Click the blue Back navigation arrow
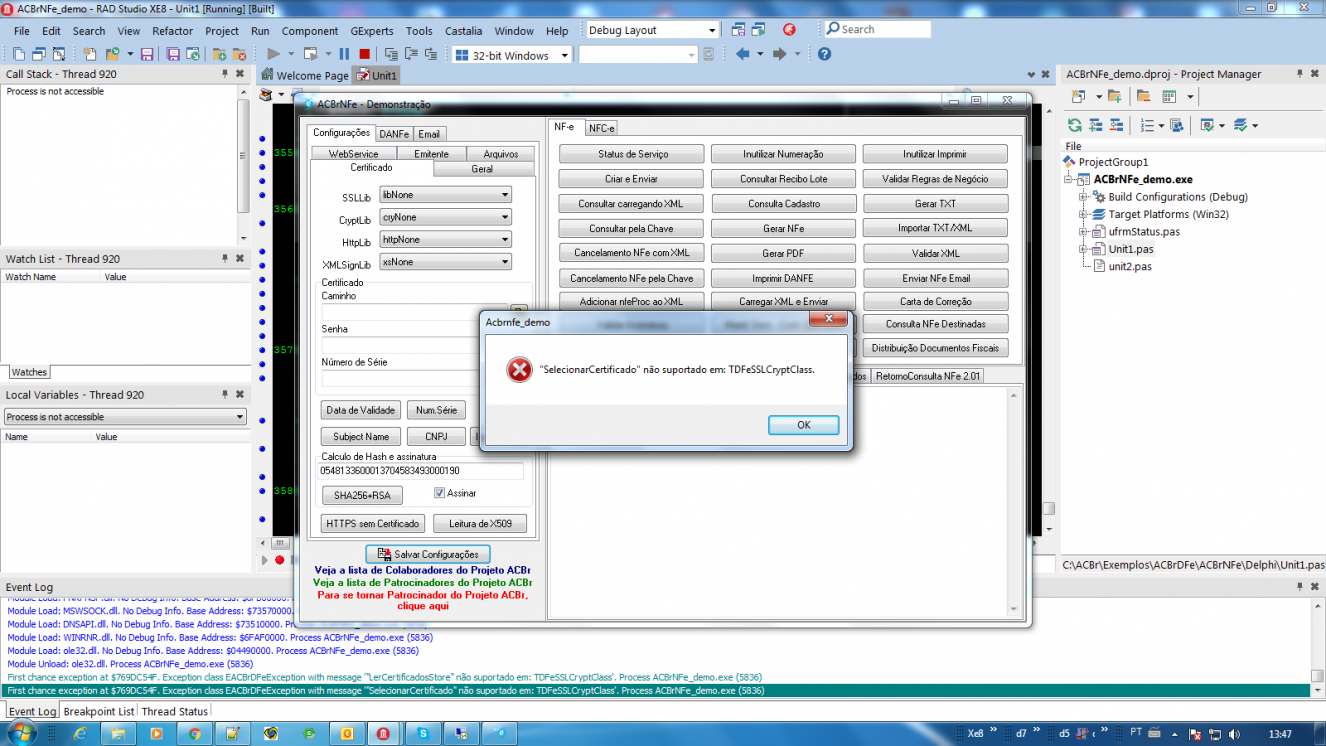The height and width of the screenshot is (746, 1326). click(x=742, y=54)
